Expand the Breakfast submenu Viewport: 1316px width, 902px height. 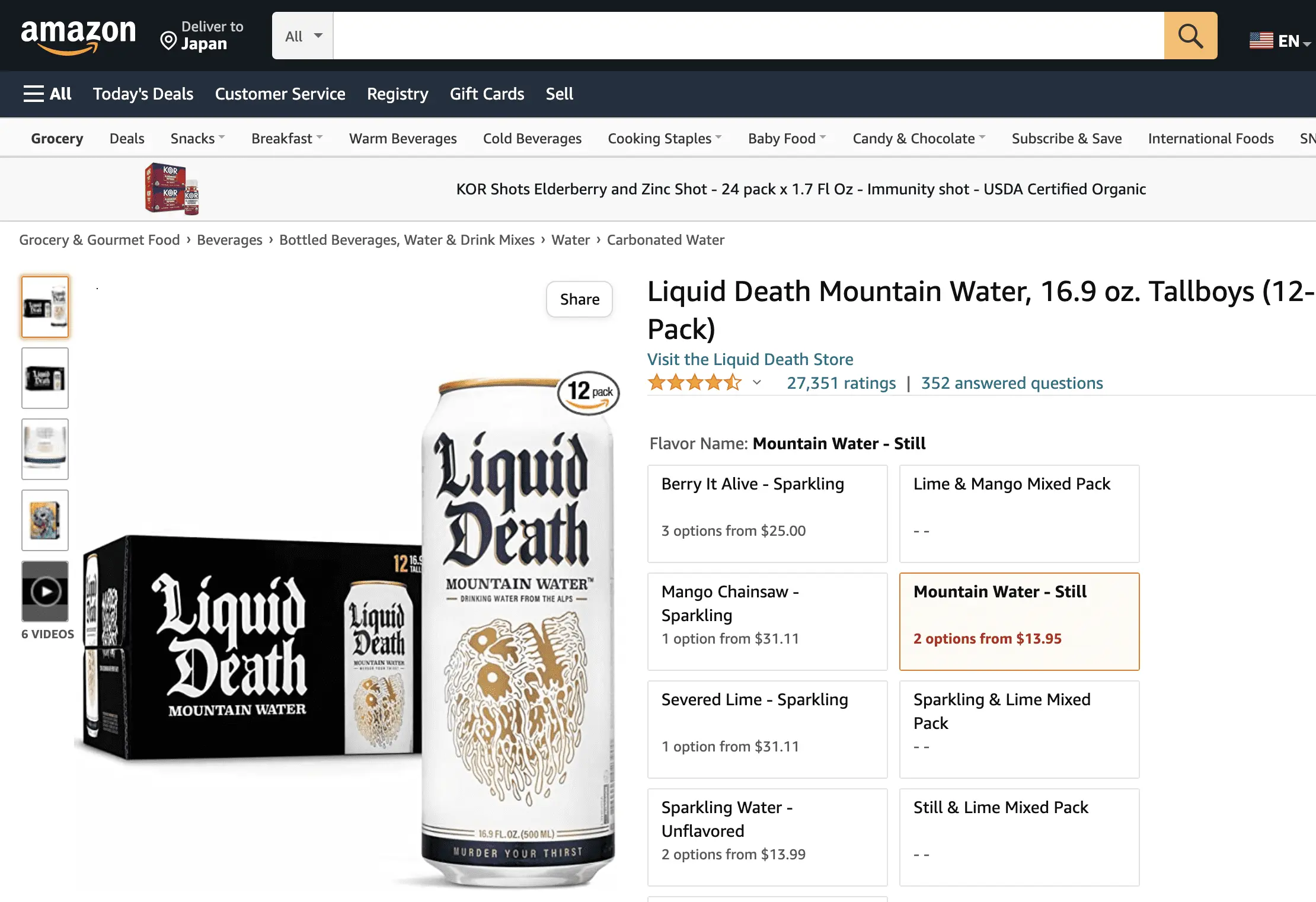[x=287, y=138]
